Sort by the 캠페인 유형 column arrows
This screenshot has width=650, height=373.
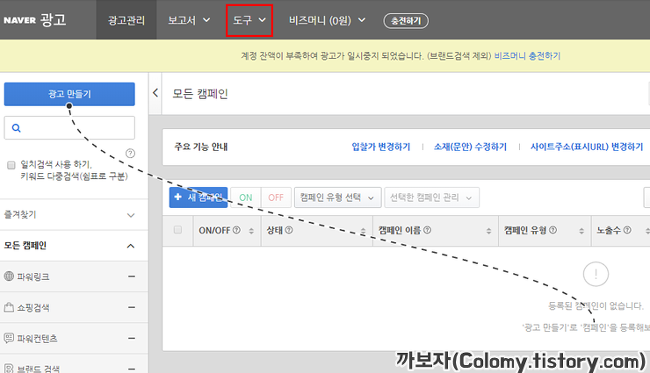coord(582,231)
